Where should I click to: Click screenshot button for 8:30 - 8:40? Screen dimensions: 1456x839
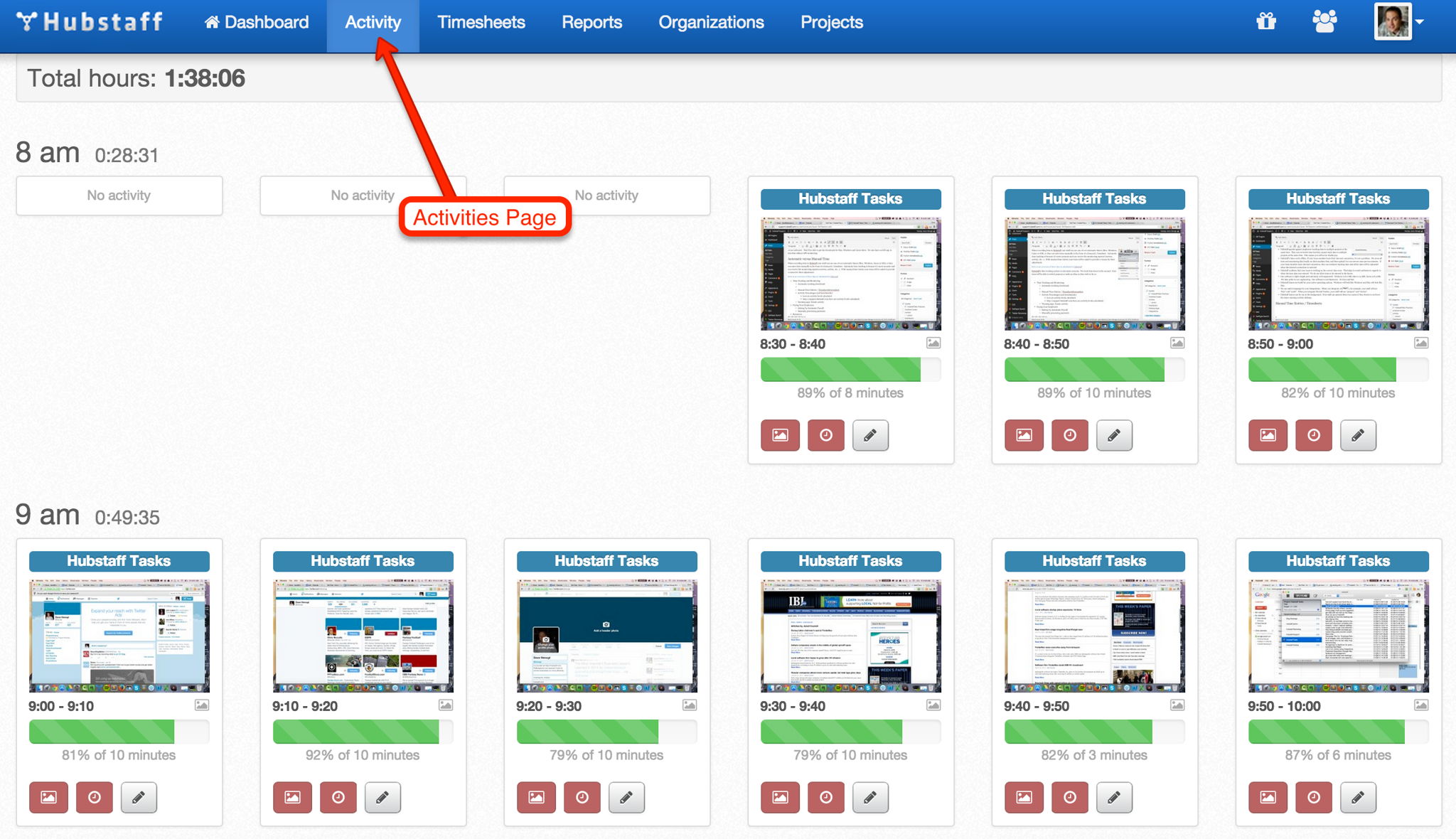[780, 435]
